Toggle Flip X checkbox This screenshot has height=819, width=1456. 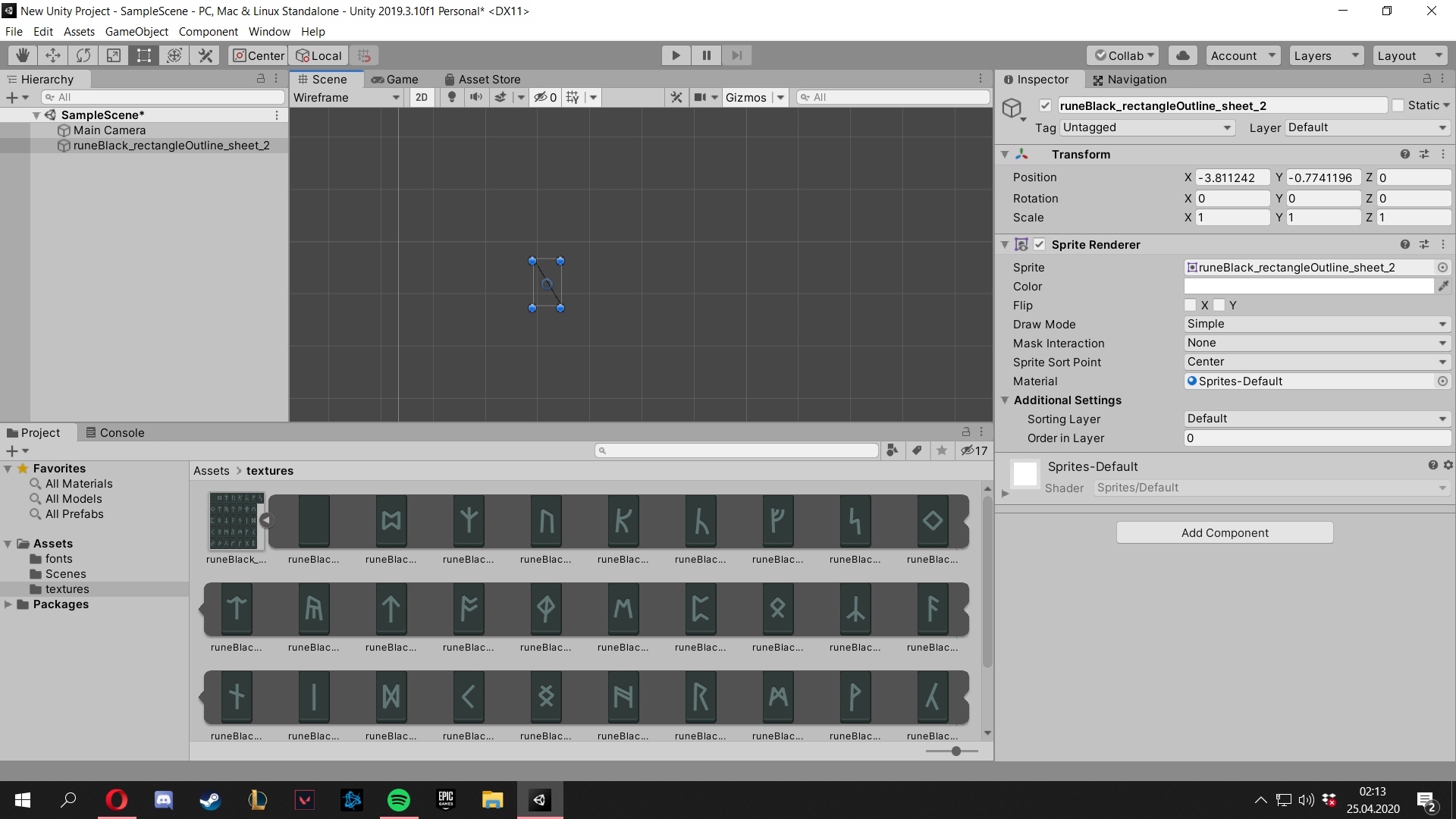tap(1191, 305)
